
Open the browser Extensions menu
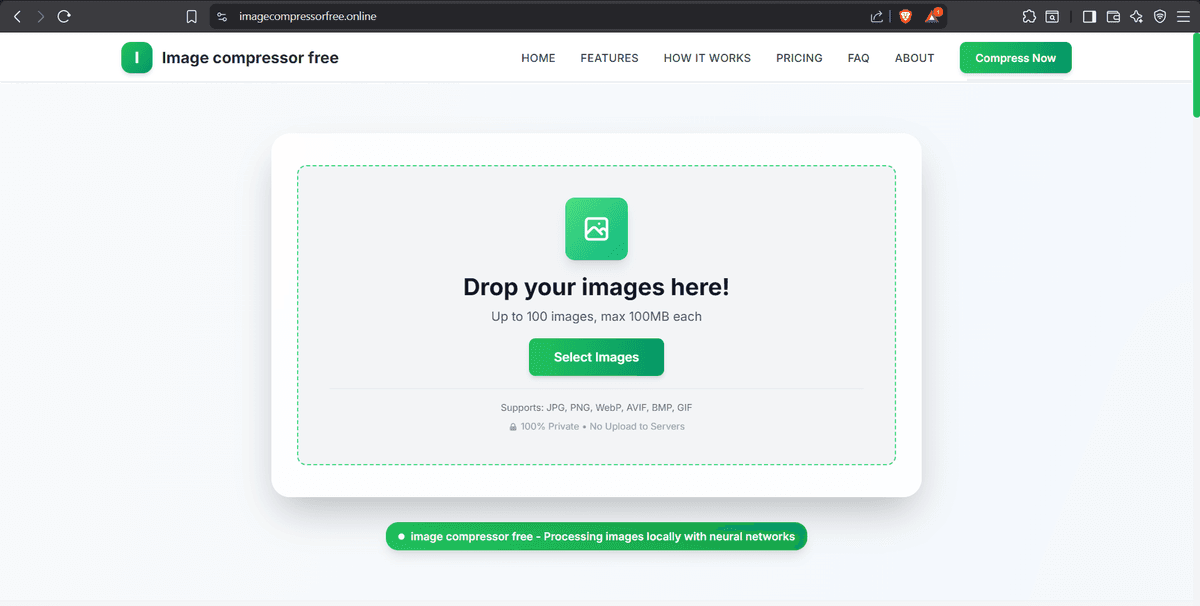point(1028,16)
